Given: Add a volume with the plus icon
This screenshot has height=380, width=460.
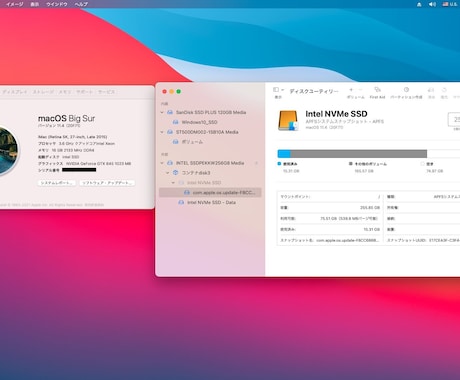Looking at the screenshot, I should coord(351,90).
